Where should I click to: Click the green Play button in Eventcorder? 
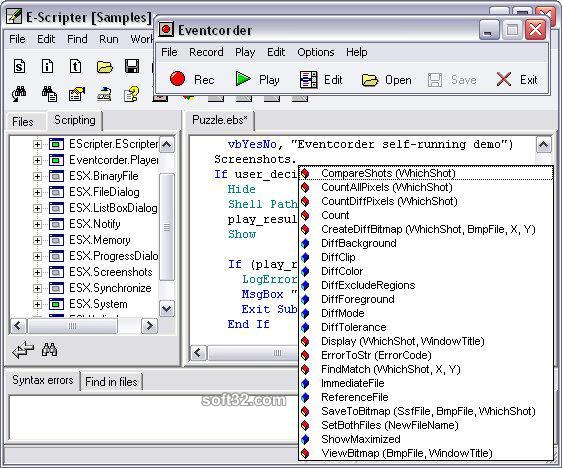point(257,79)
